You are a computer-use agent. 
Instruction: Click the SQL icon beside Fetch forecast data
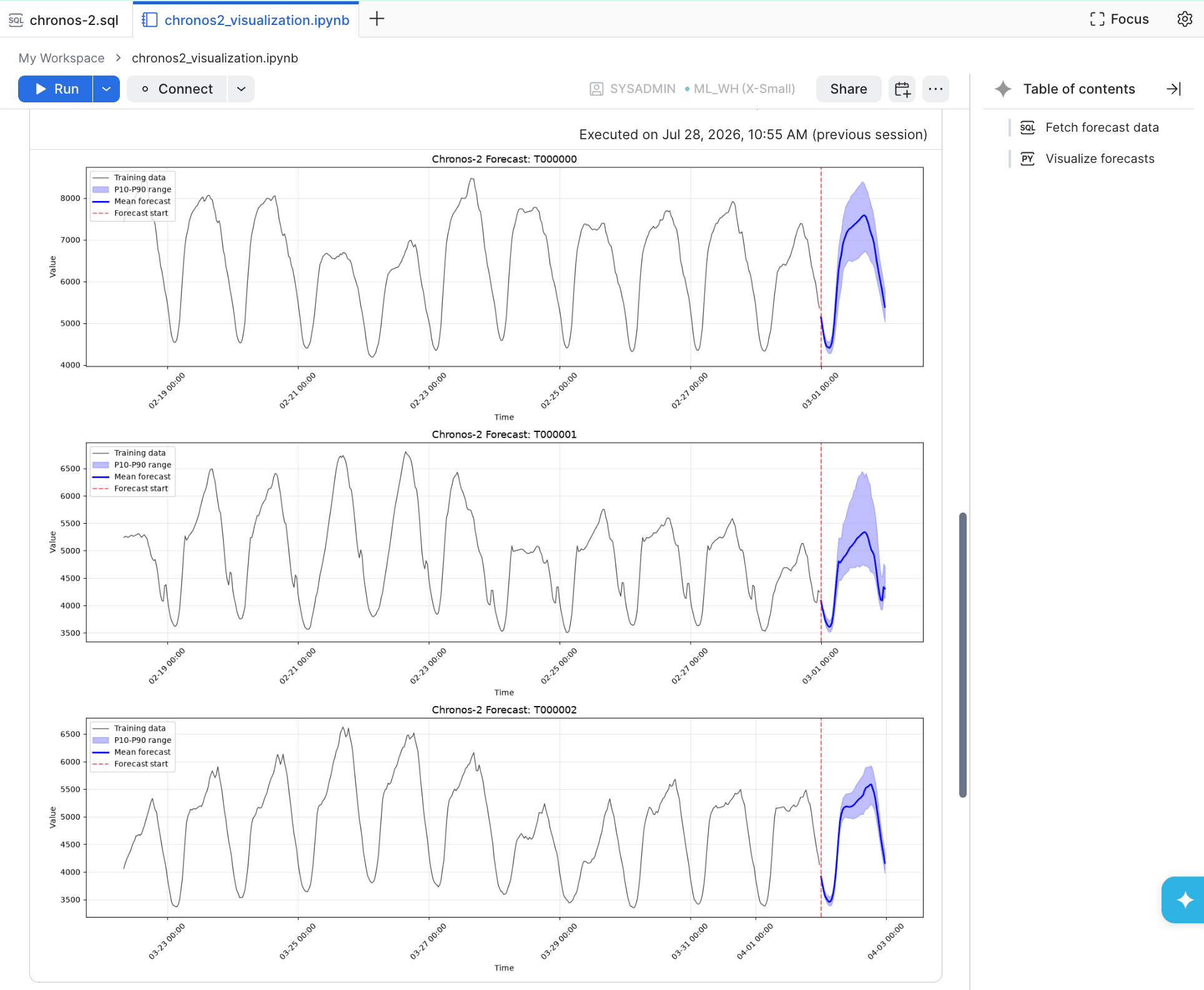pyautogui.click(x=1027, y=128)
